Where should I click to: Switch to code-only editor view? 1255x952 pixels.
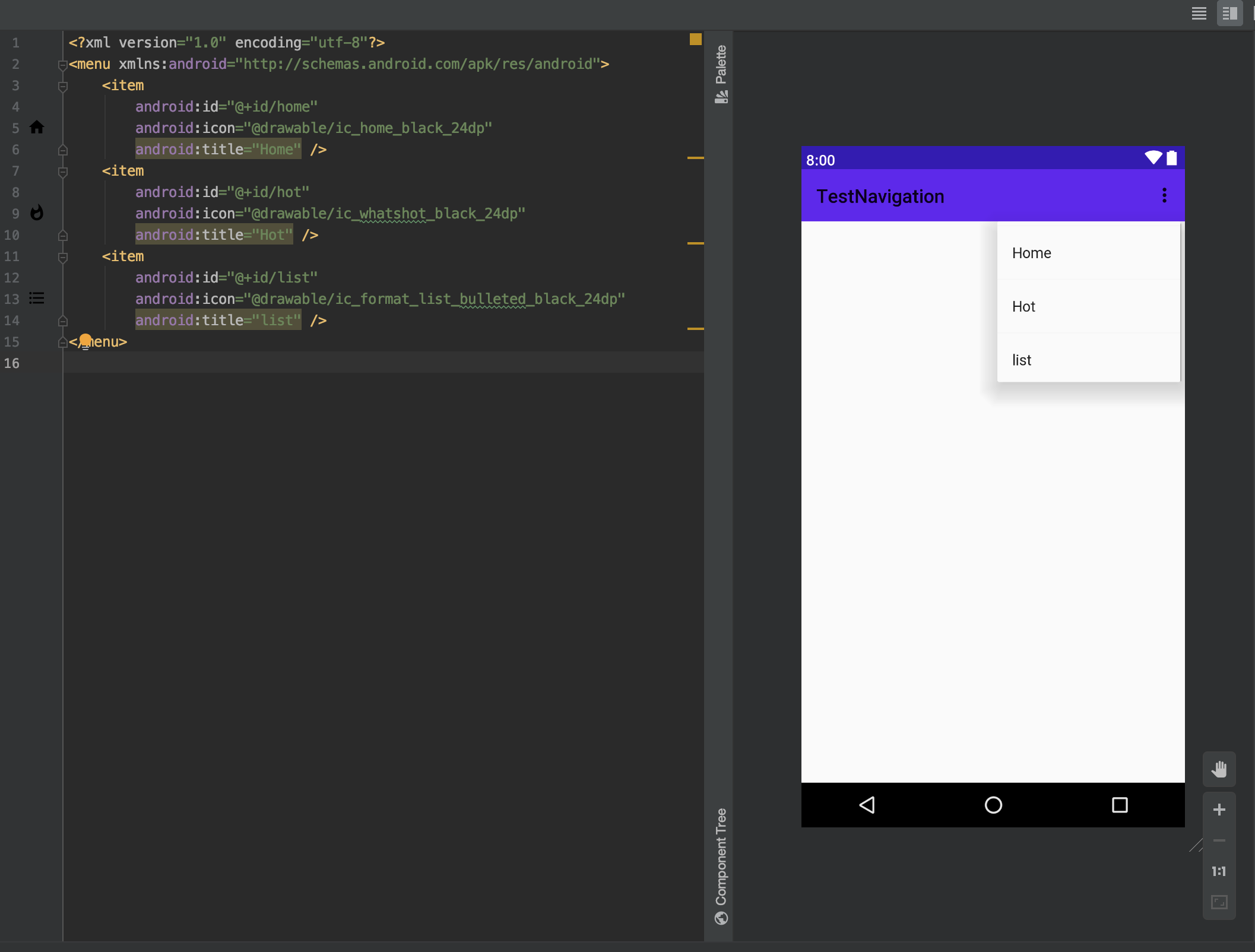[1199, 14]
